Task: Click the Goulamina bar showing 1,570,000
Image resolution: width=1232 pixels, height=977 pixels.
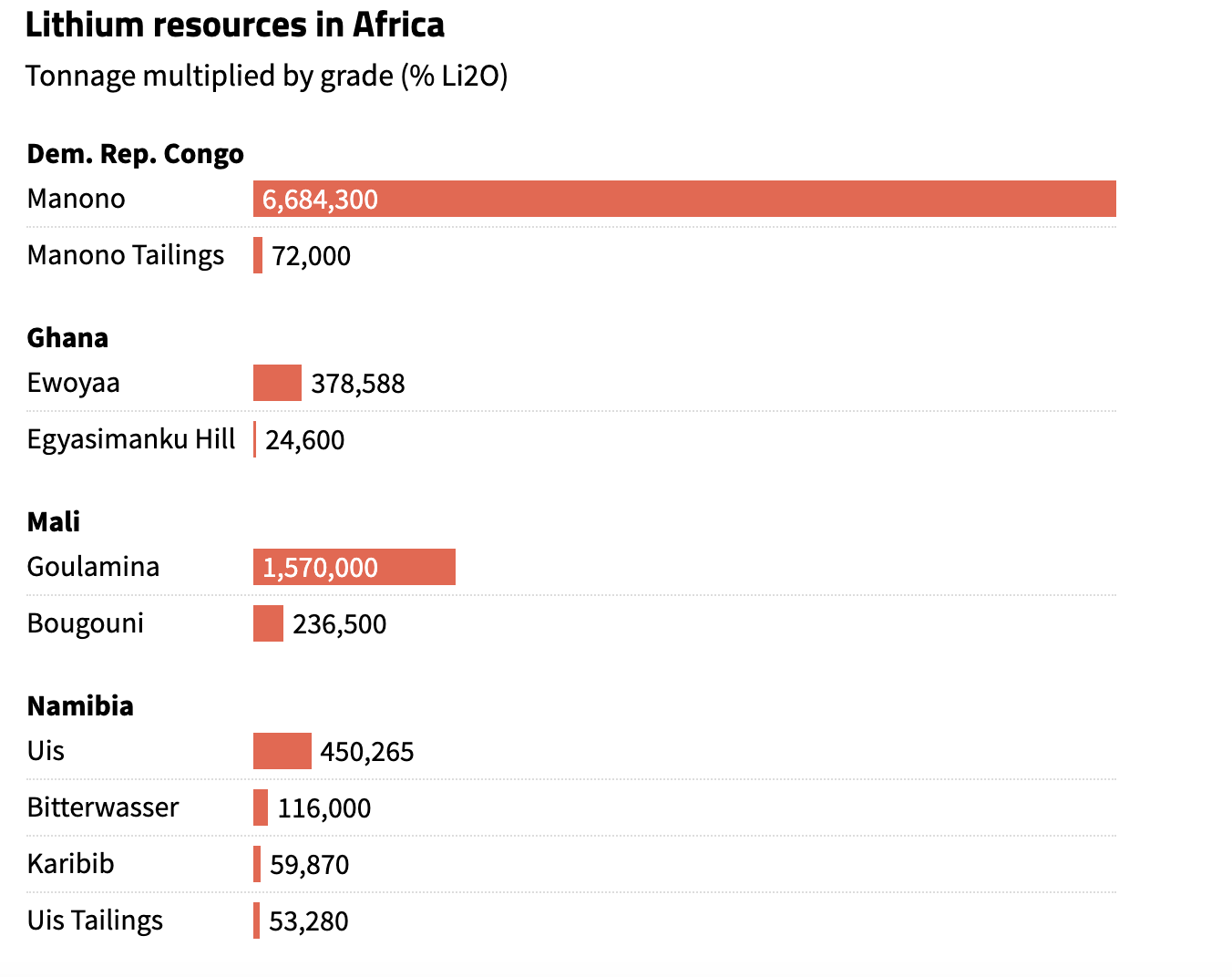Action: [x=354, y=567]
